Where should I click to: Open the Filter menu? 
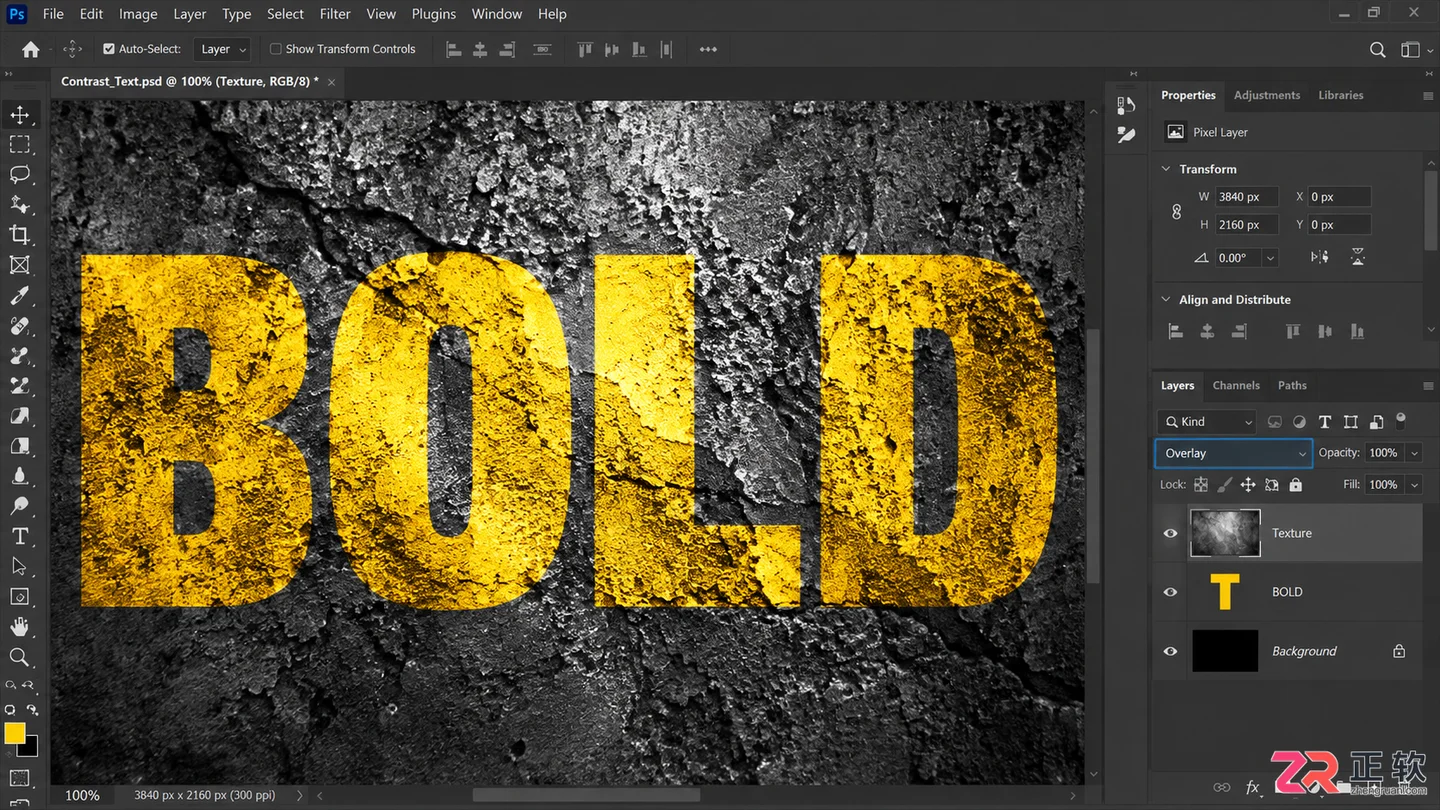pyautogui.click(x=335, y=14)
